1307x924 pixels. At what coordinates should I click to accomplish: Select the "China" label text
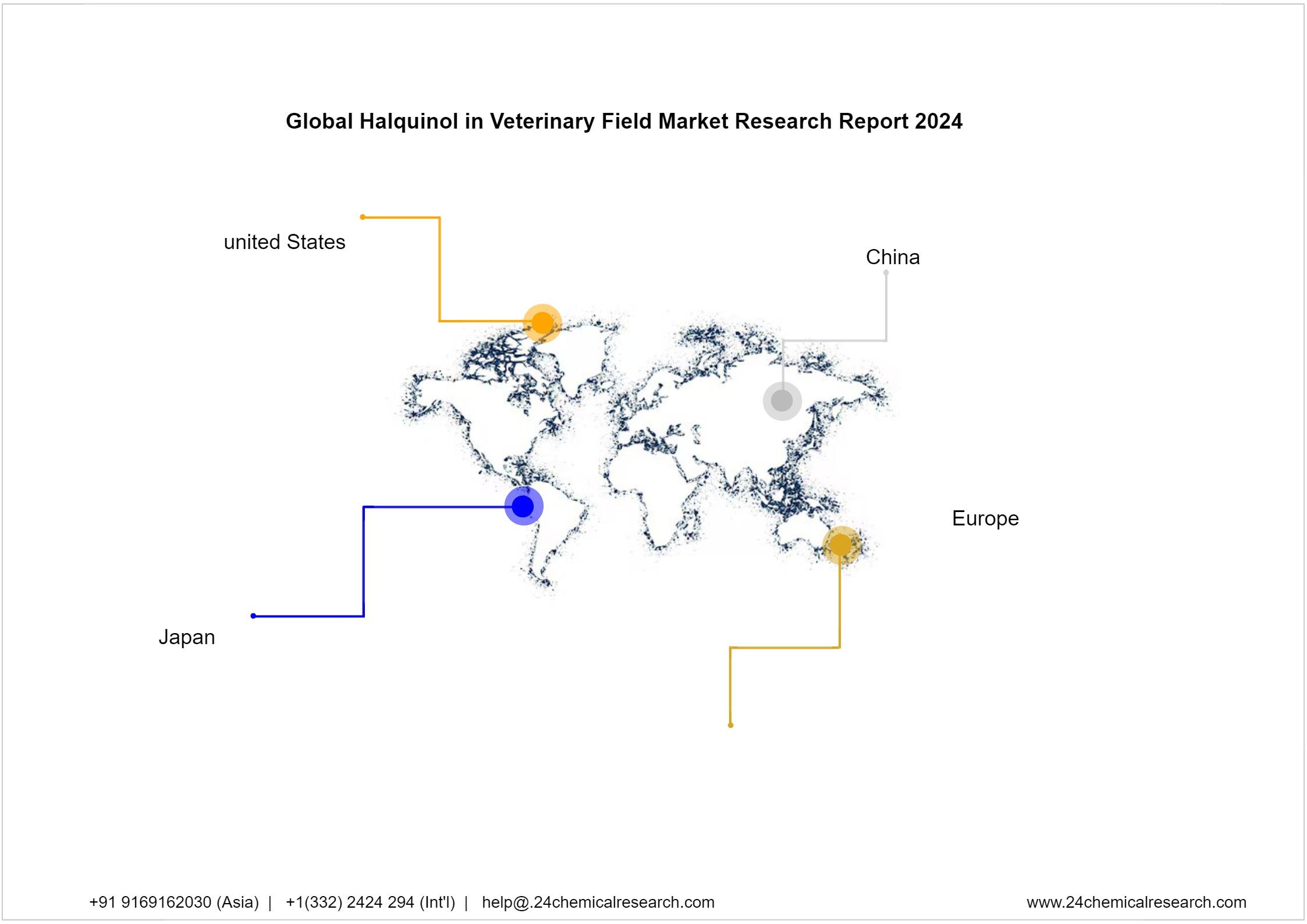pyautogui.click(x=892, y=257)
